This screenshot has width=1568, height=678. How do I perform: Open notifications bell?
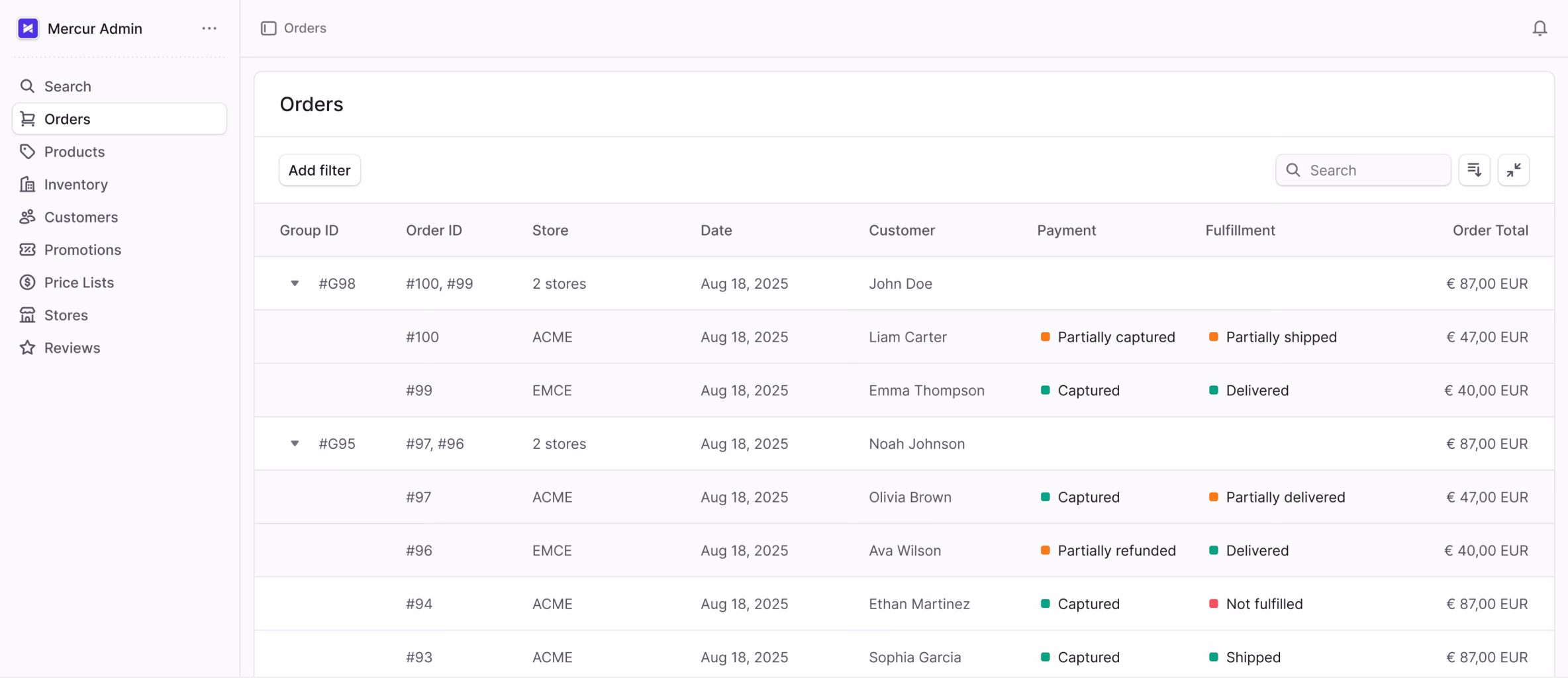(x=1540, y=28)
